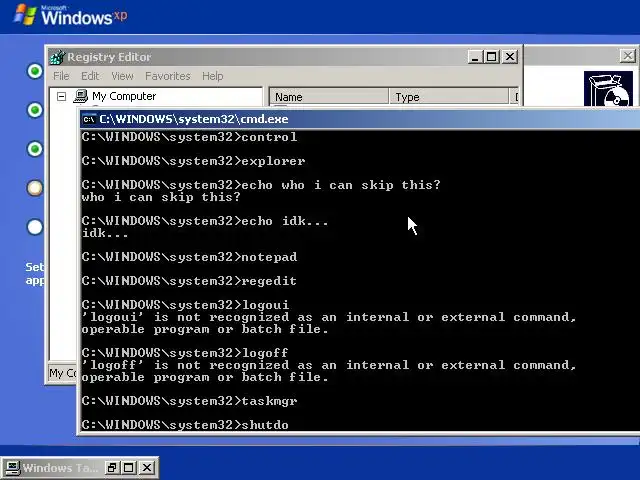Image resolution: width=640 pixels, height=480 pixels.
Task: Click the 'control' command line text
Action: [189, 137]
